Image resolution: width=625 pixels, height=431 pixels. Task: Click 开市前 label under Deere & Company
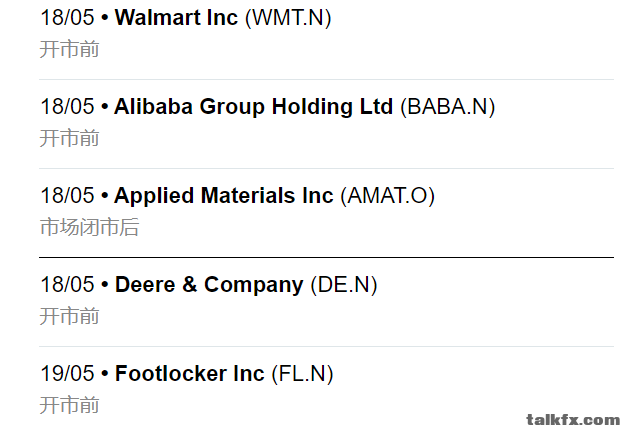coord(69,316)
